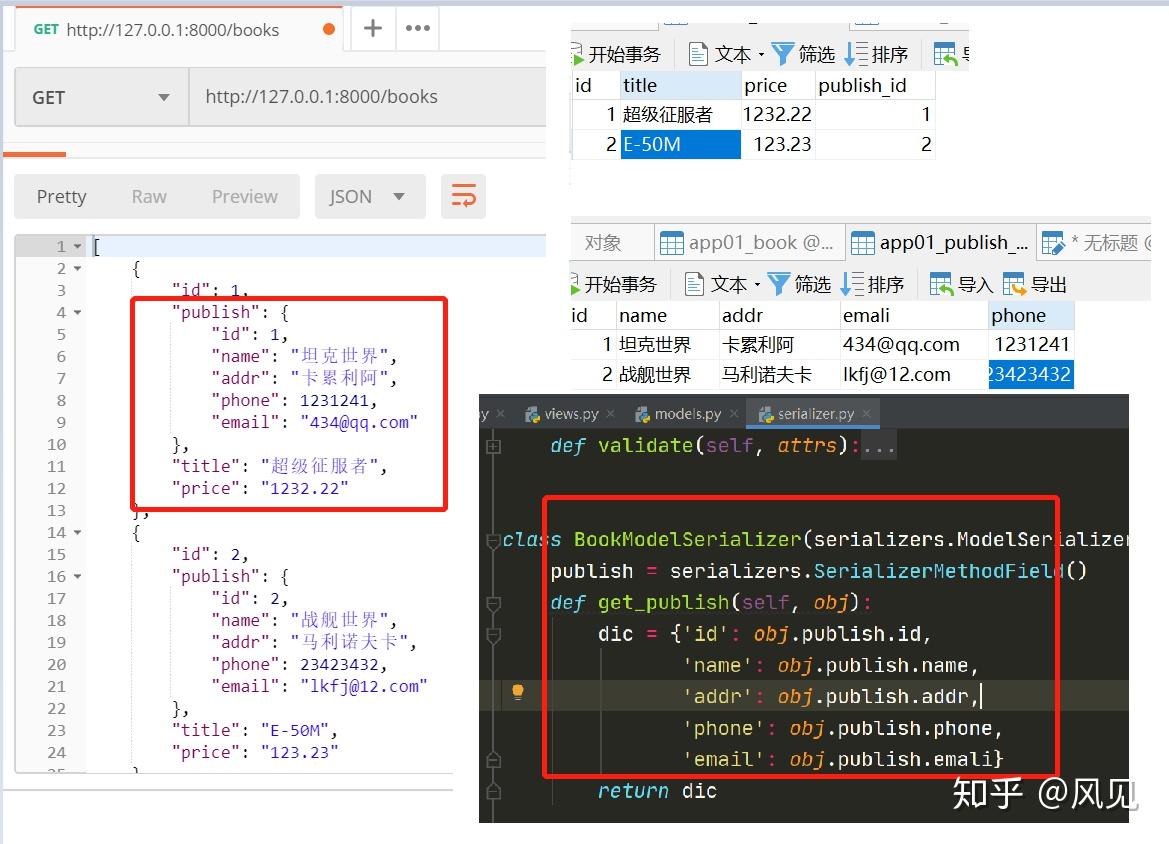Open the GET request method dropdown
Image resolution: width=1169 pixels, height=844 pixels.
pos(100,96)
